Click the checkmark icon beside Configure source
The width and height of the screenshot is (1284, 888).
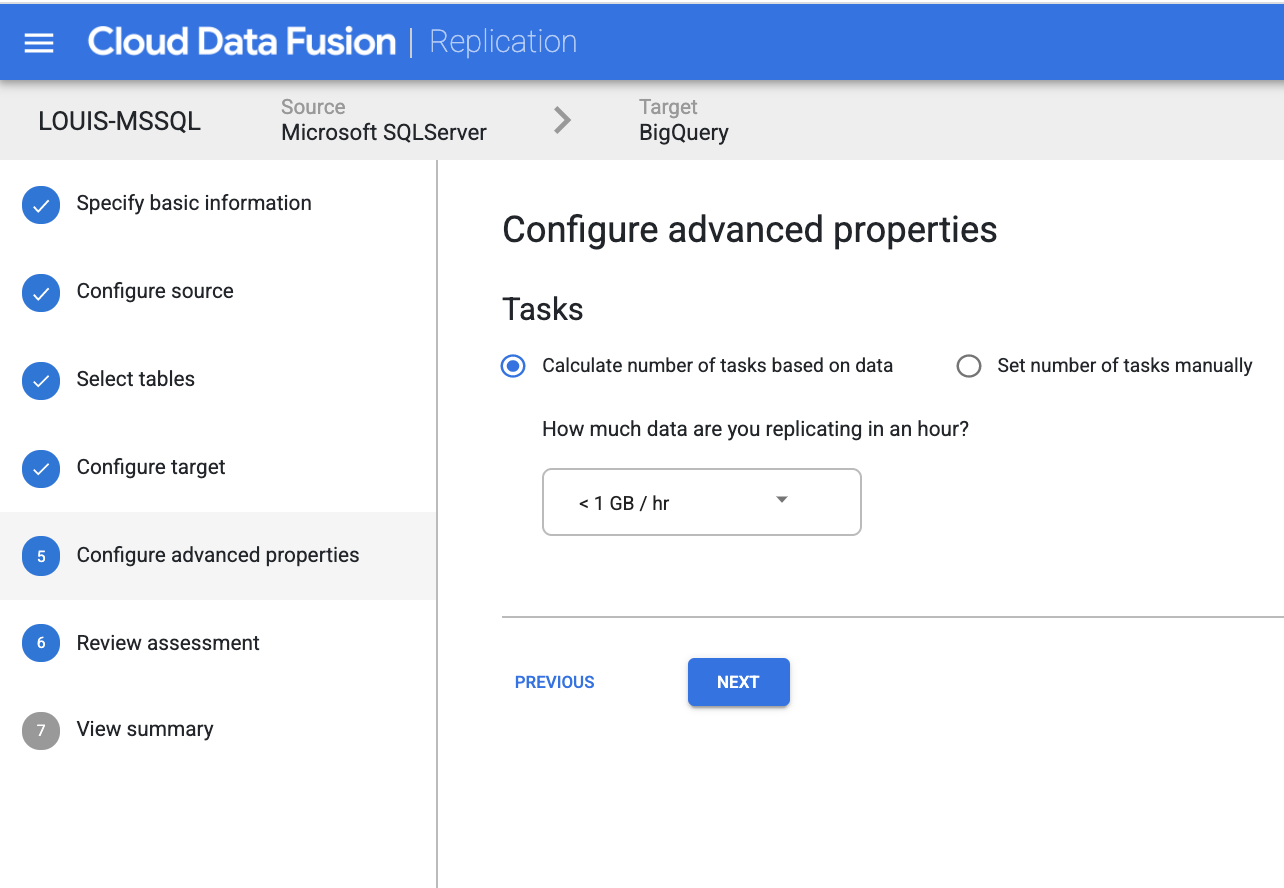coord(41,293)
